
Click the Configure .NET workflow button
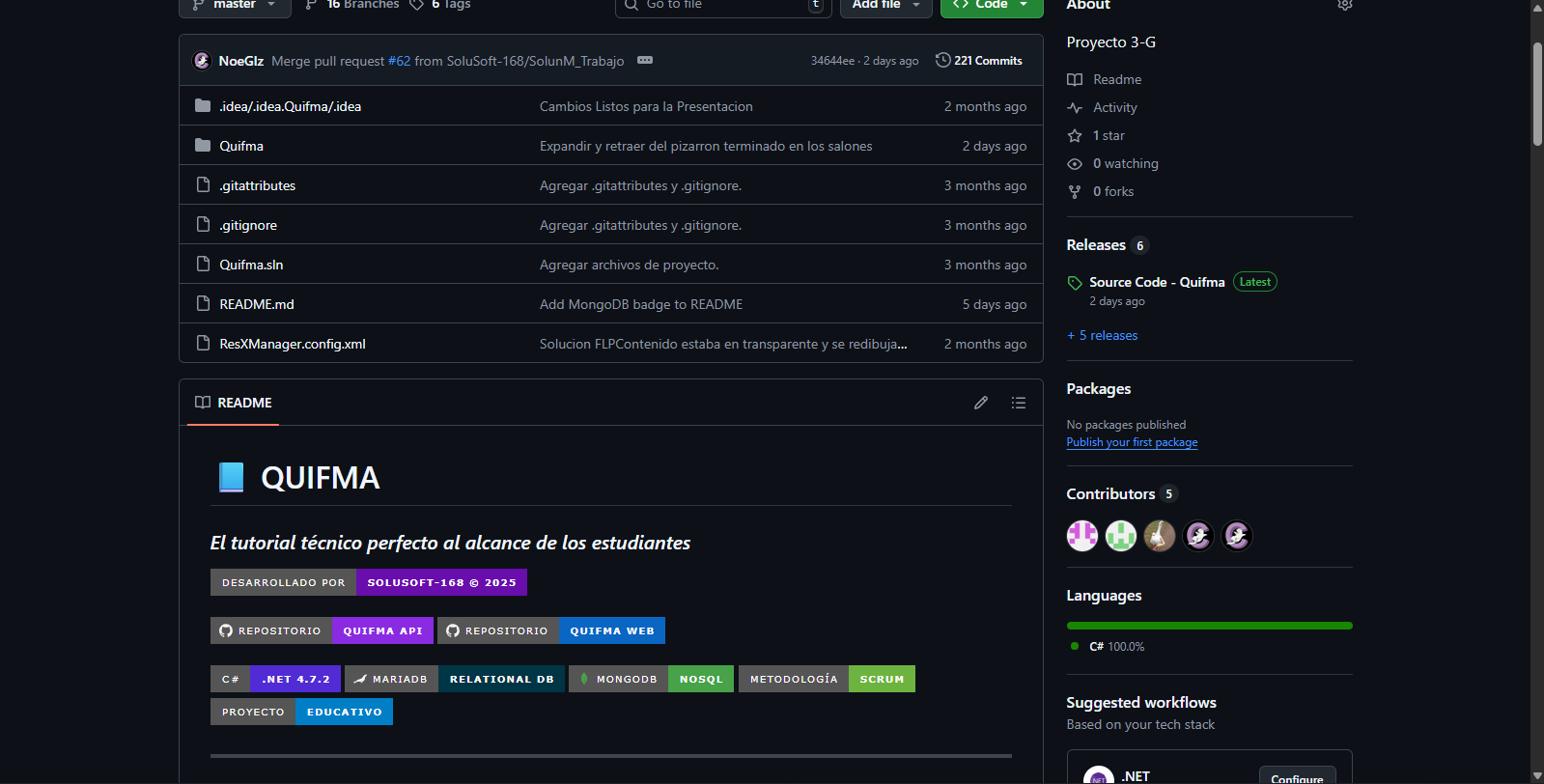coord(1296,776)
